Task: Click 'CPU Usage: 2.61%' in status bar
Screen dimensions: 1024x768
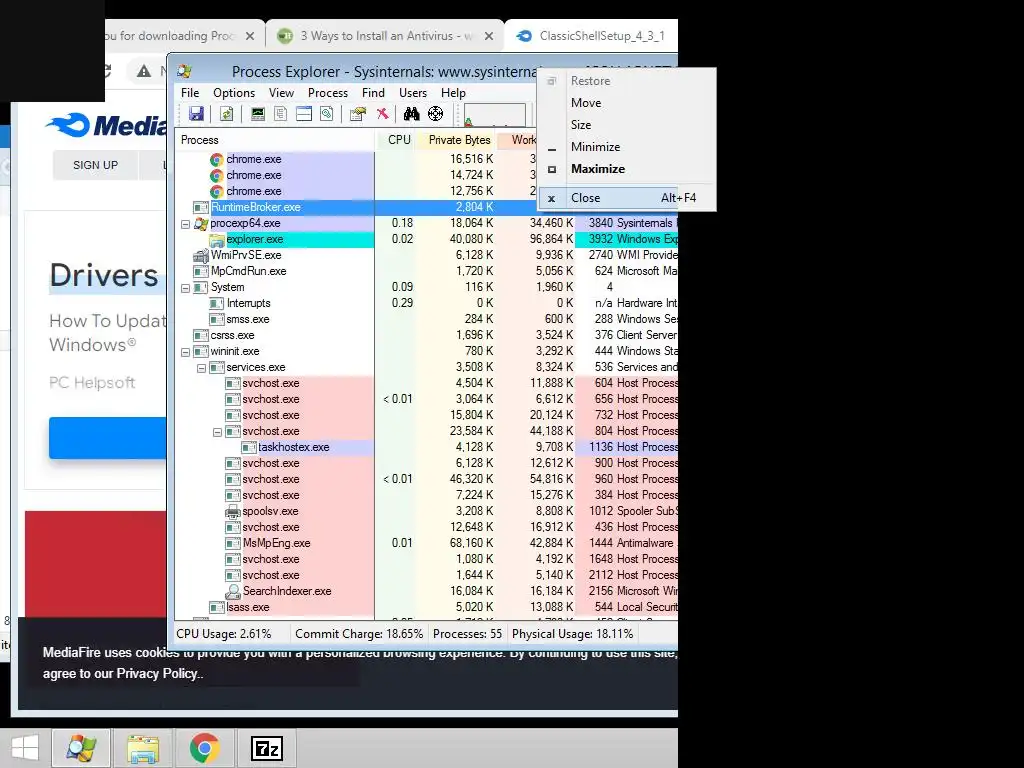Action: coord(224,634)
